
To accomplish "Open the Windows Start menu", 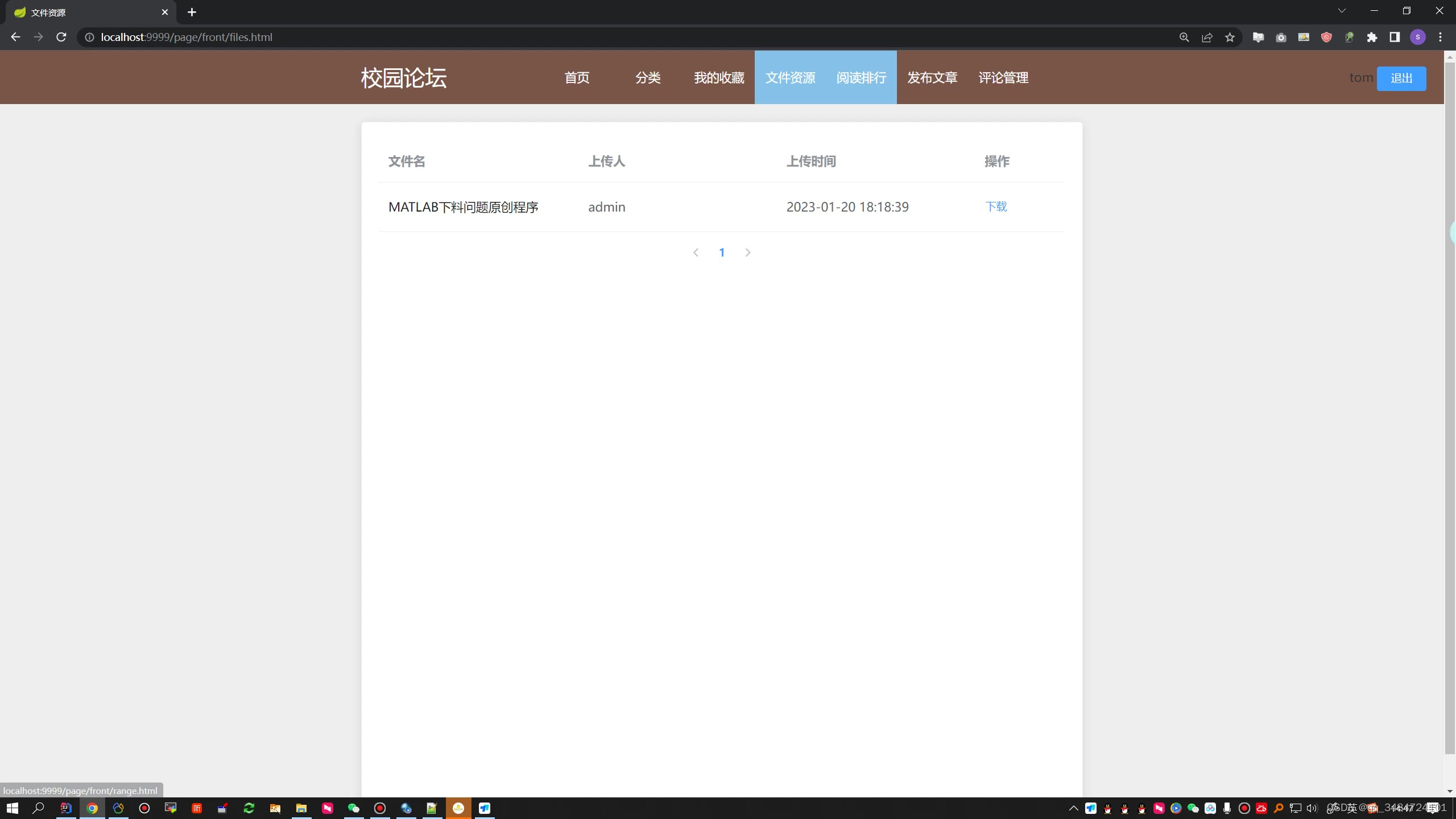I will (12, 808).
